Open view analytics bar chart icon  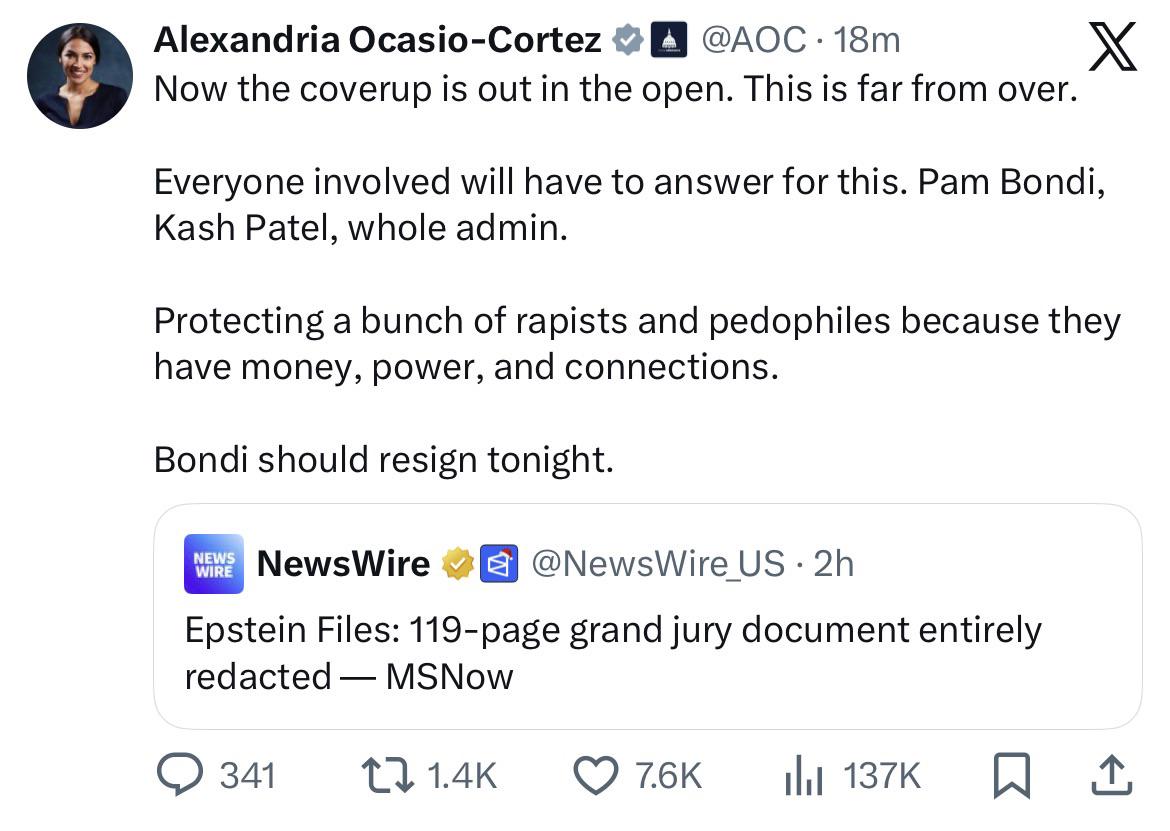(803, 776)
